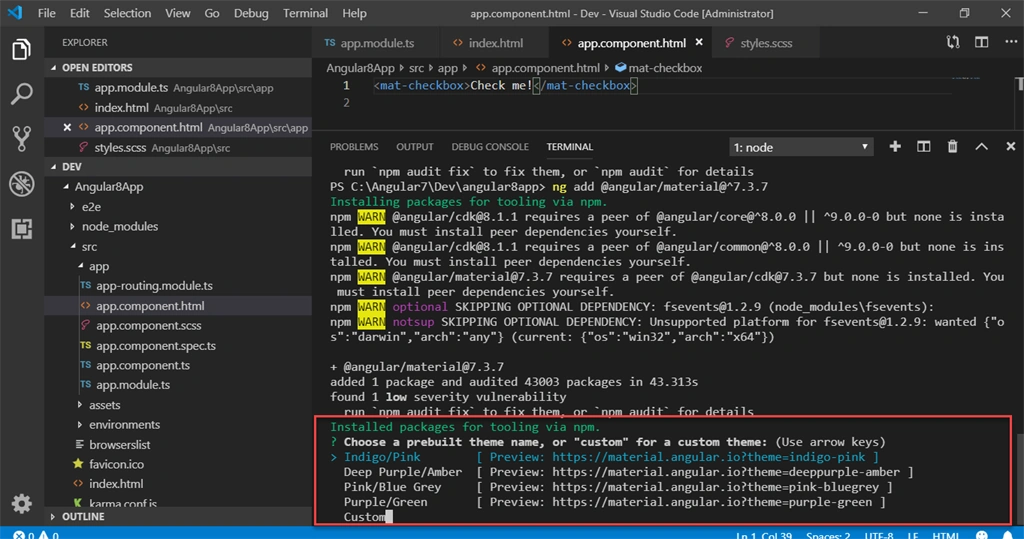
Task: Kill terminal with the trash icon
Action: 952,147
